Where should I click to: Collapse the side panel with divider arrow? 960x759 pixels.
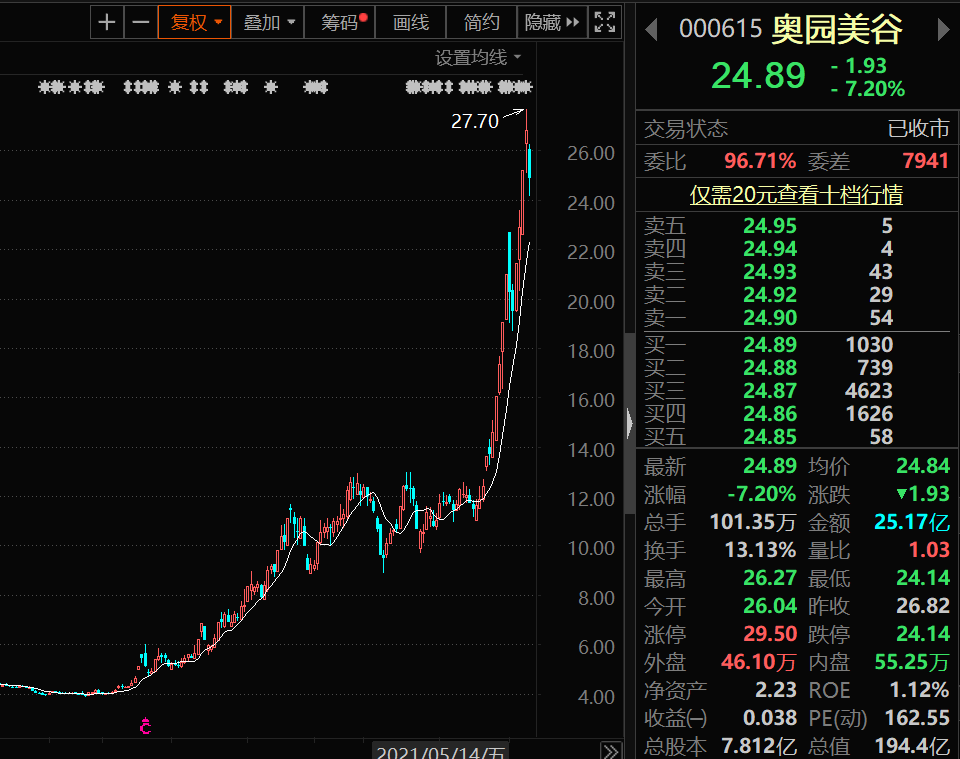click(629, 423)
